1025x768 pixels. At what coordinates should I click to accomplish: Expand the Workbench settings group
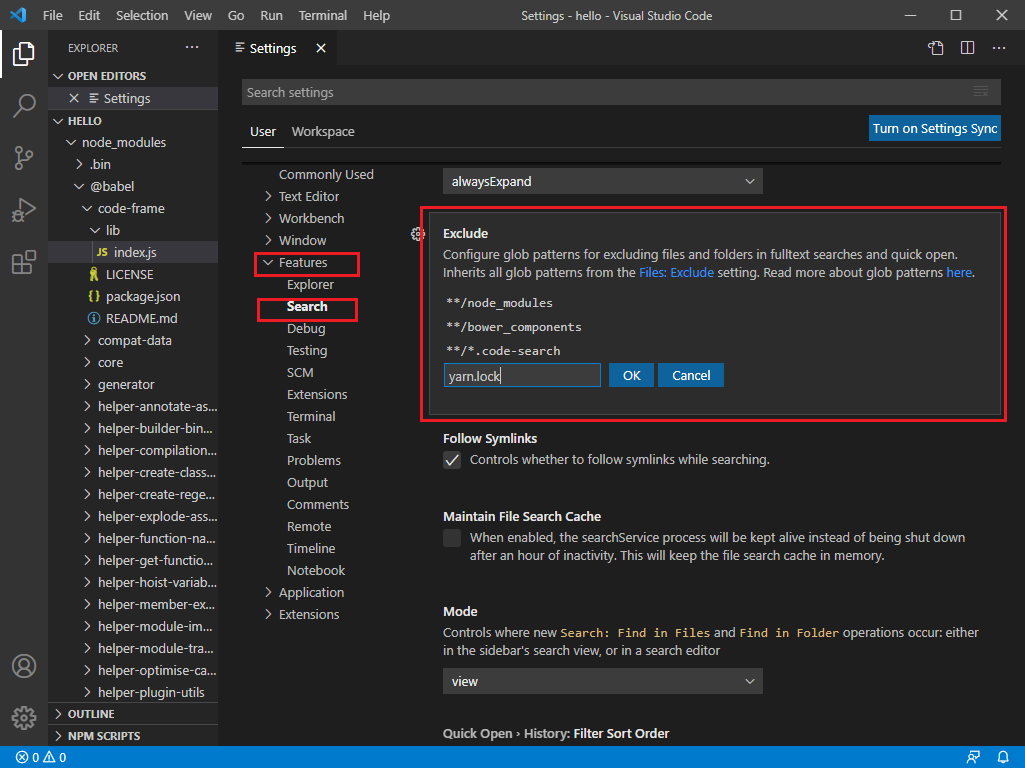click(268, 218)
